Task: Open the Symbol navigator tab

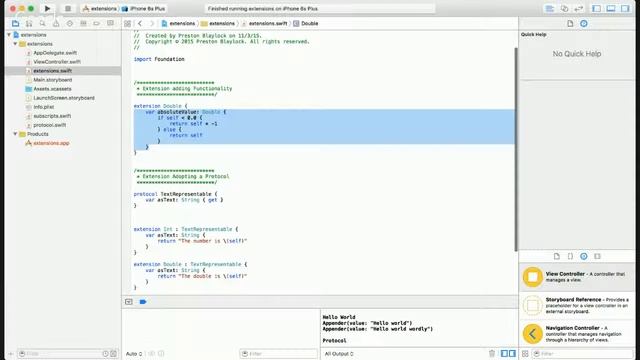Action: click(x=29, y=24)
